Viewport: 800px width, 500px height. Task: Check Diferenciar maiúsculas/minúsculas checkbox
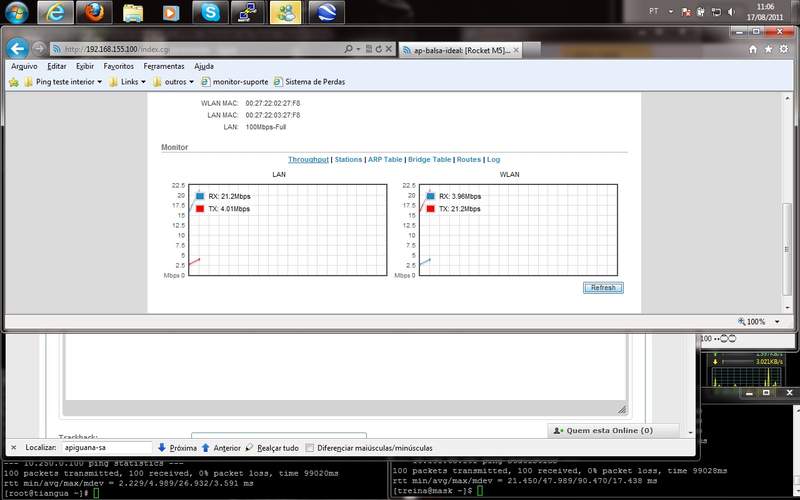(x=309, y=448)
